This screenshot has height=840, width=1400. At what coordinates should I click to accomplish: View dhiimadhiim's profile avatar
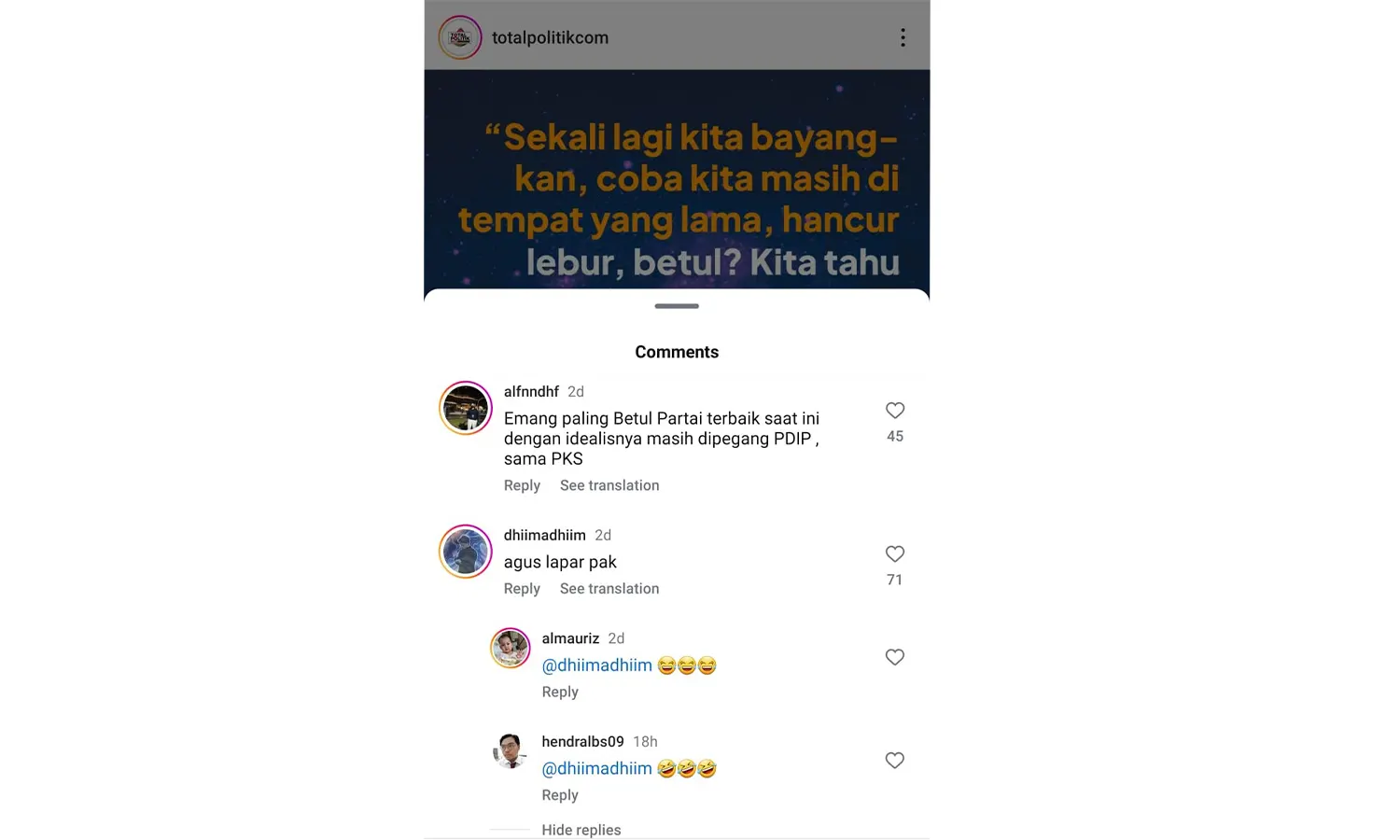click(x=466, y=552)
